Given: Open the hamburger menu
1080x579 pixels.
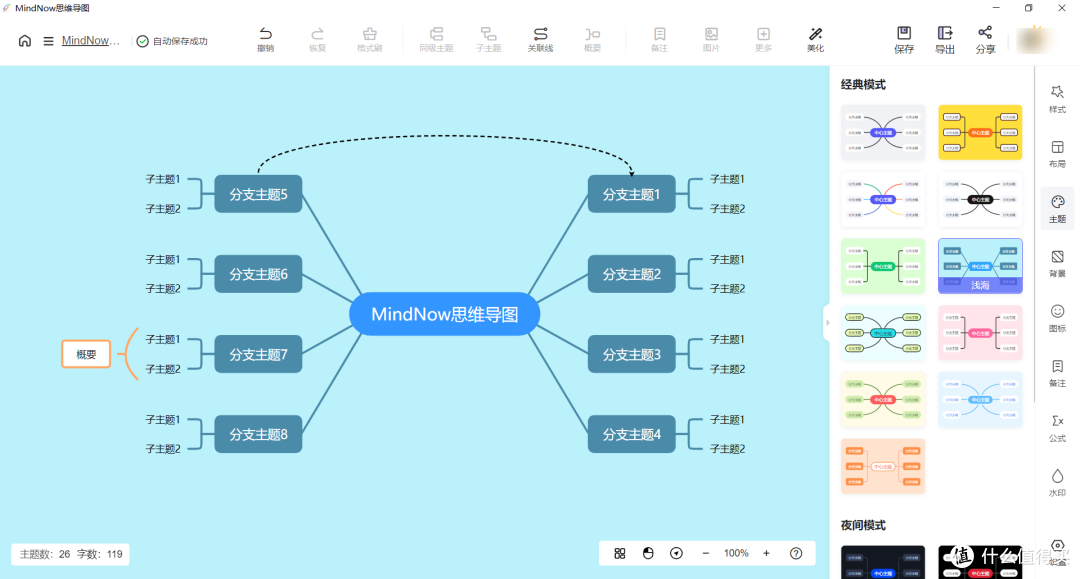Looking at the screenshot, I should (48, 41).
